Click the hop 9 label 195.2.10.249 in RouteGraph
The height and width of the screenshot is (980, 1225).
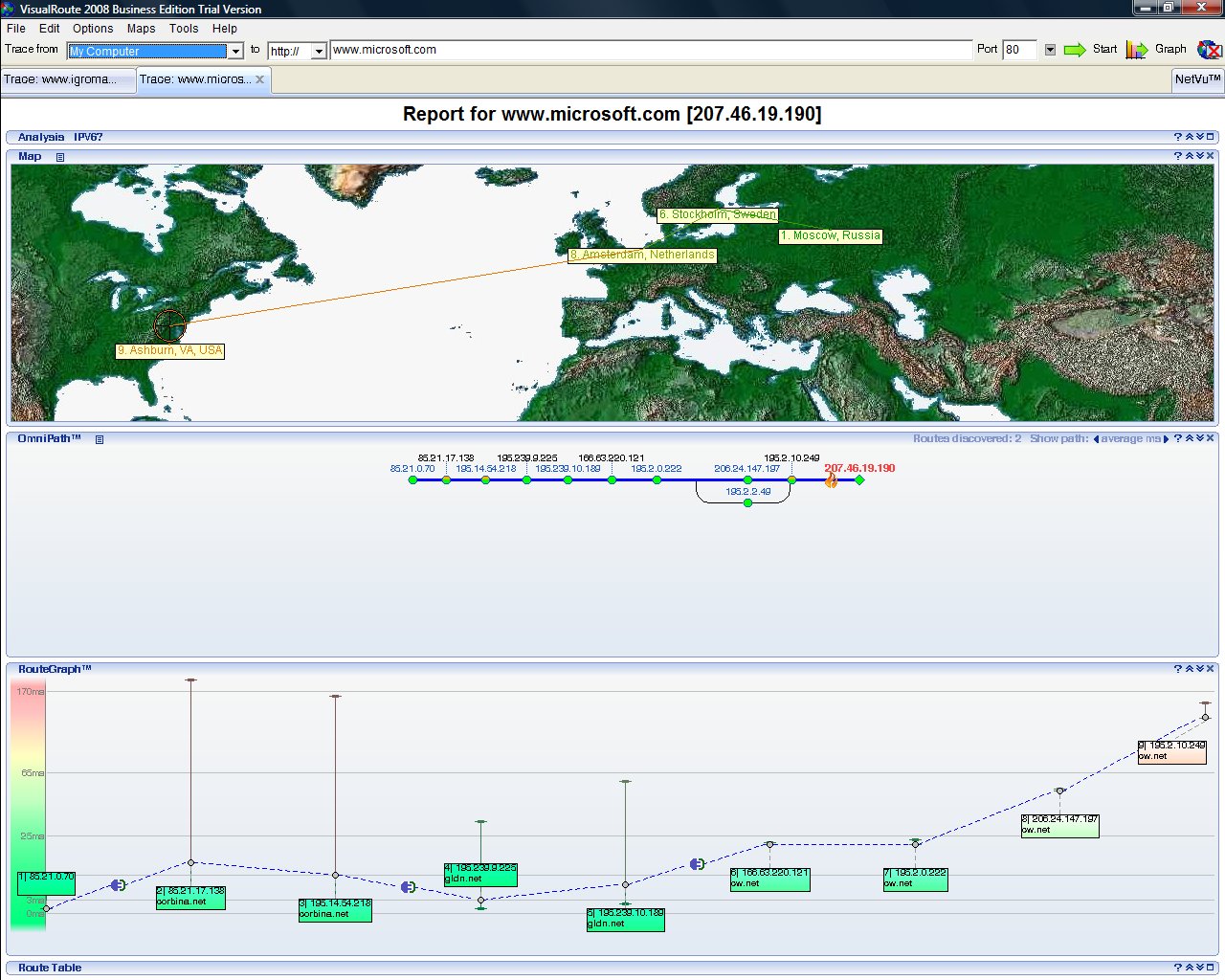tap(1172, 751)
